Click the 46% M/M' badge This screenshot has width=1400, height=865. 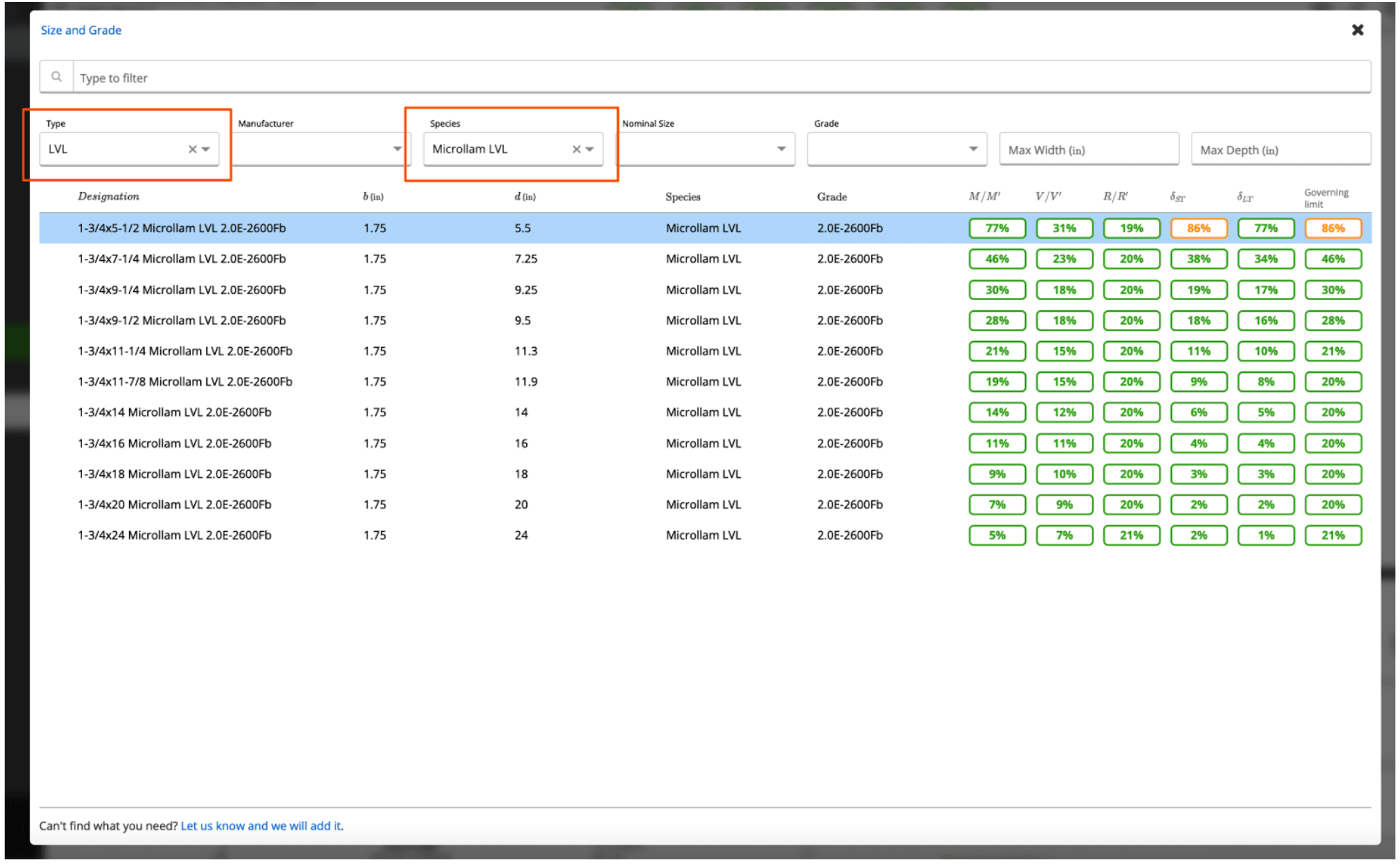point(997,259)
